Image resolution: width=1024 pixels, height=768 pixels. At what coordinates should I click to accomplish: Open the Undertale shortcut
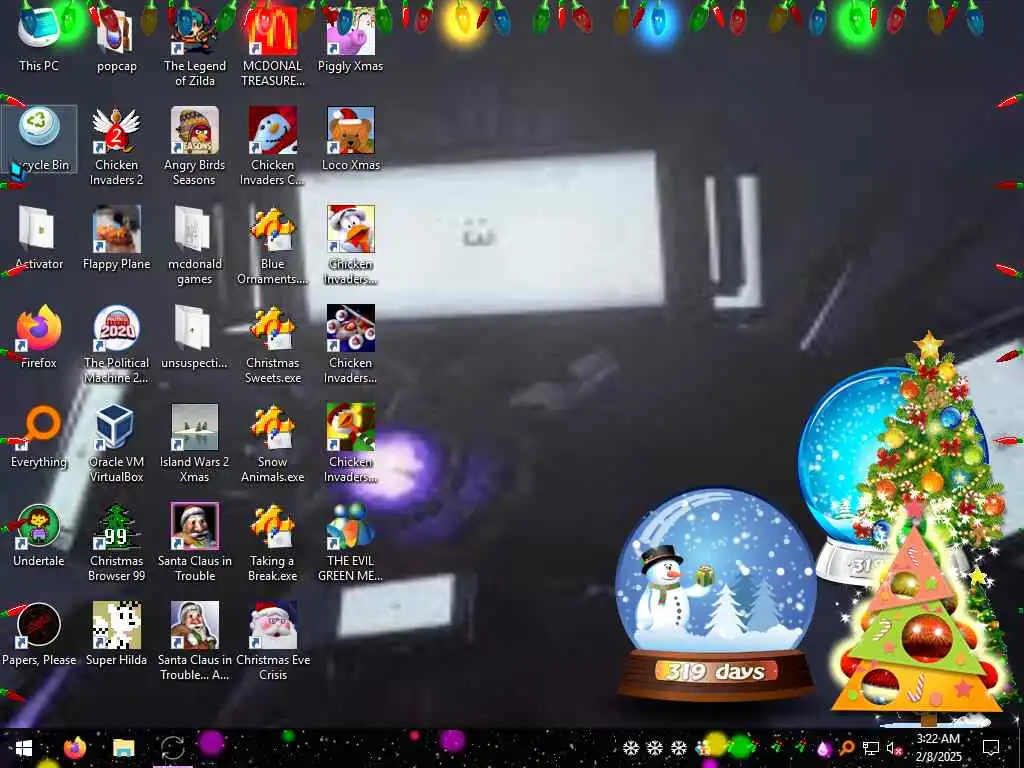tap(39, 534)
